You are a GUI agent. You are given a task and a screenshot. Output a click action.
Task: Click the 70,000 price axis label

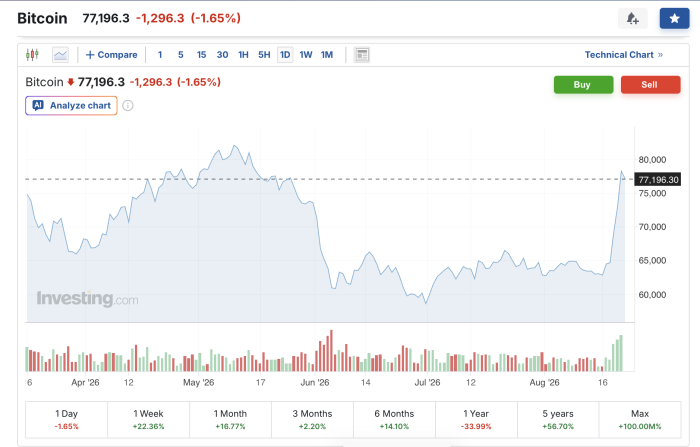(x=652, y=227)
